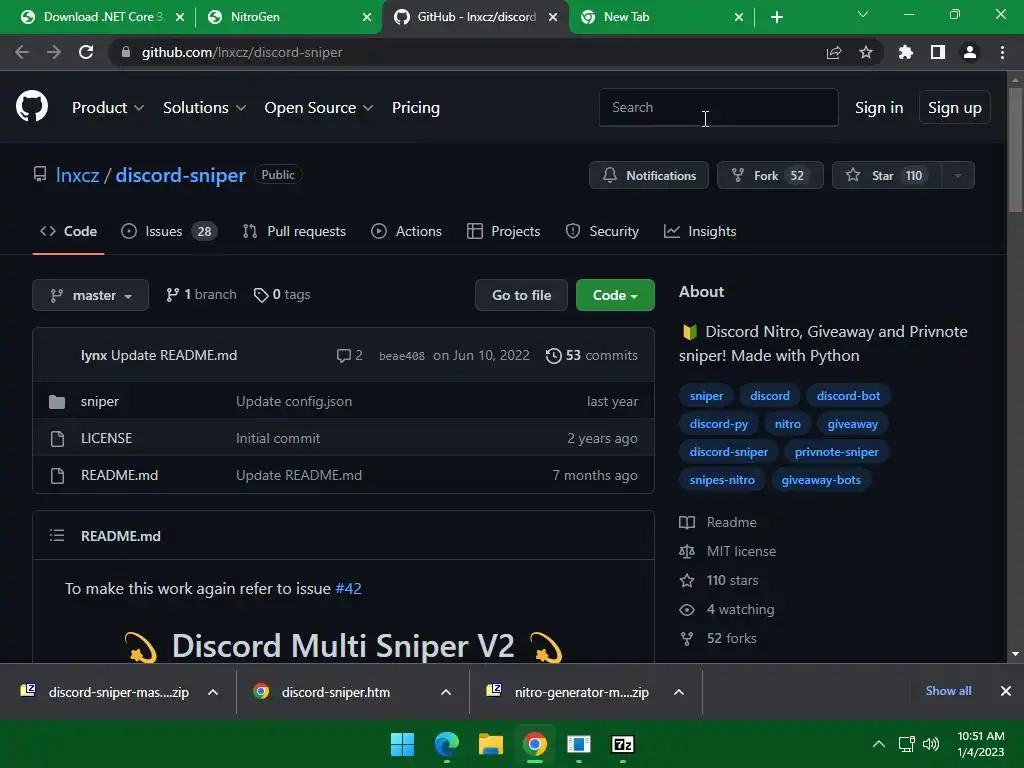Open the Pricing page
Screen dimensions: 1024x768
point(415,108)
